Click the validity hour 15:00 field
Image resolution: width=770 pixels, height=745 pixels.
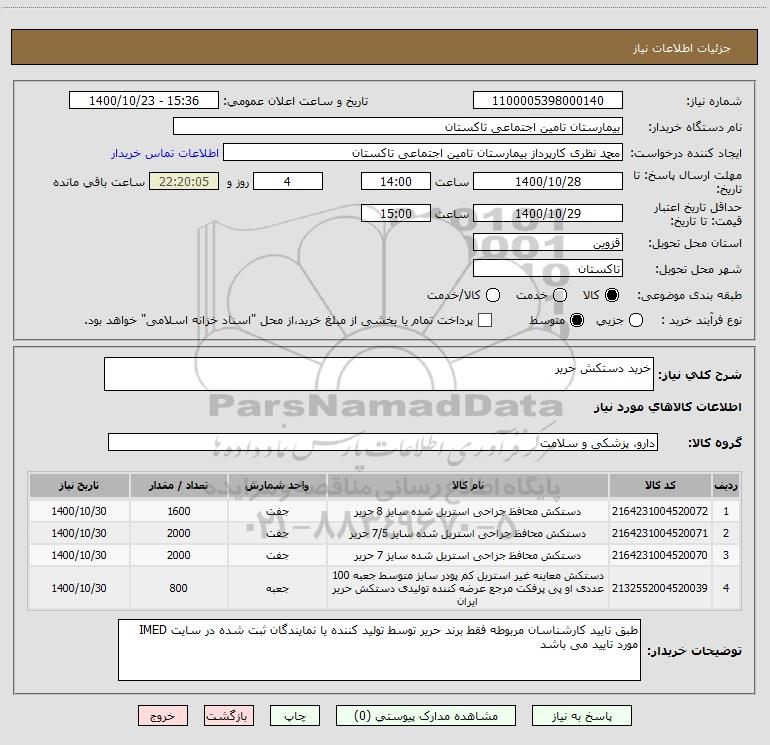(x=396, y=214)
